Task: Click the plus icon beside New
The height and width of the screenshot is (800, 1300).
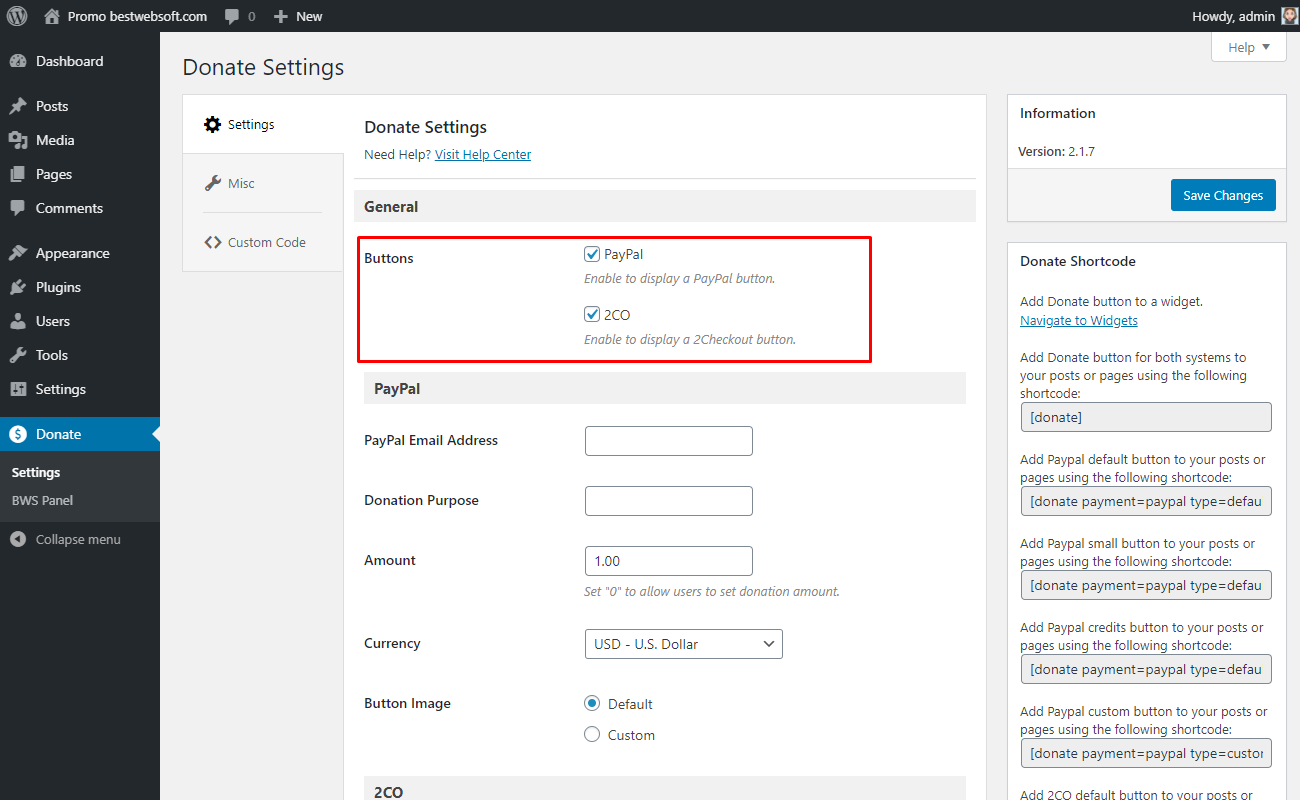Action: pyautogui.click(x=281, y=16)
